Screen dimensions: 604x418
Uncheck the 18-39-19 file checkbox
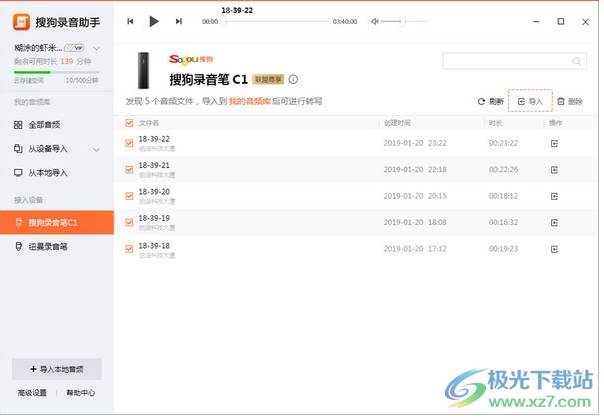click(x=129, y=223)
